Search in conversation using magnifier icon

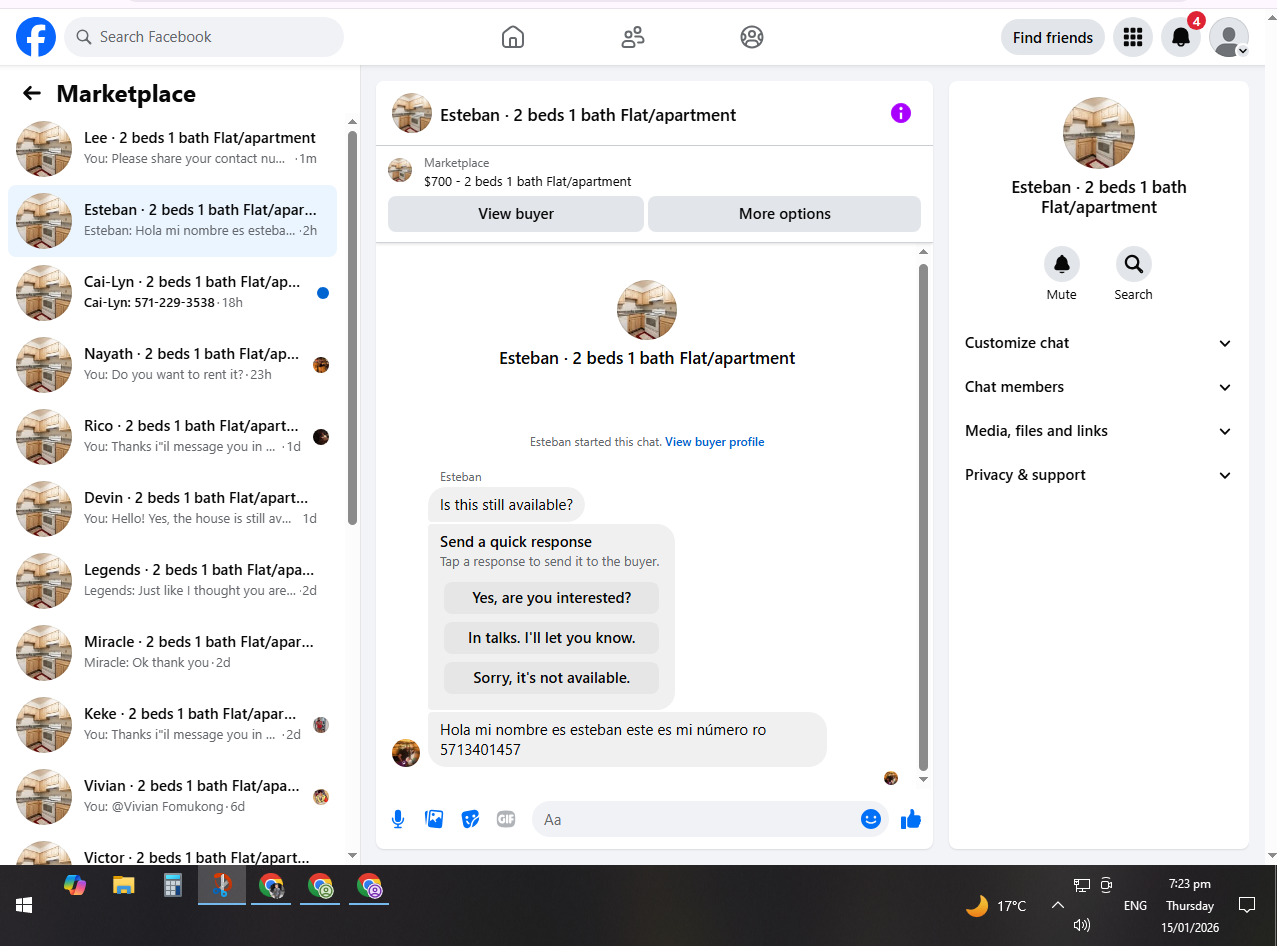tap(1134, 264)
